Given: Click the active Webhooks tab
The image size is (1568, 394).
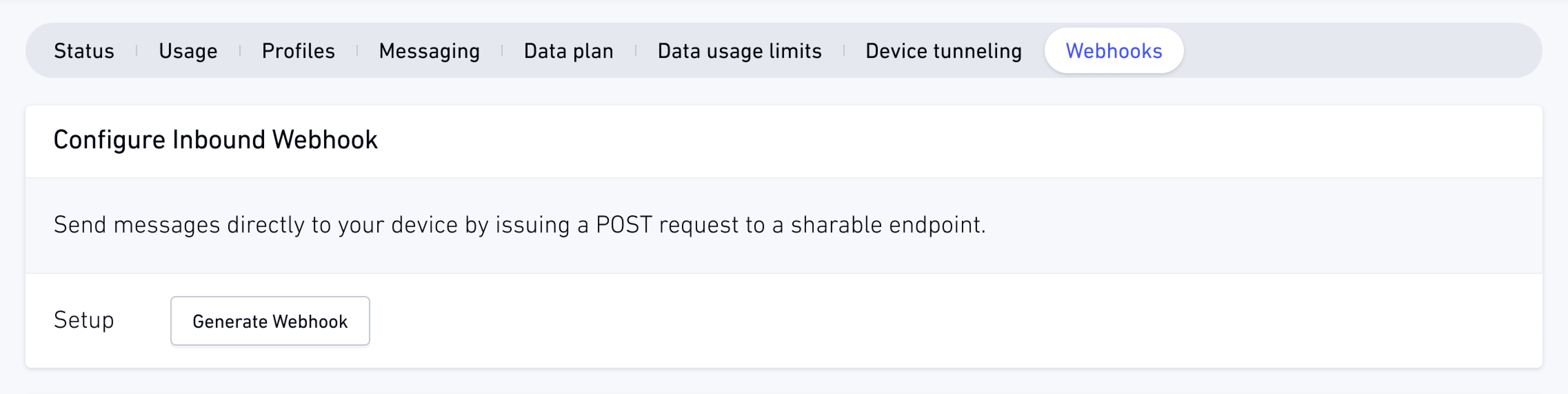Looking at the screenshot, I should click(1114, 51).
